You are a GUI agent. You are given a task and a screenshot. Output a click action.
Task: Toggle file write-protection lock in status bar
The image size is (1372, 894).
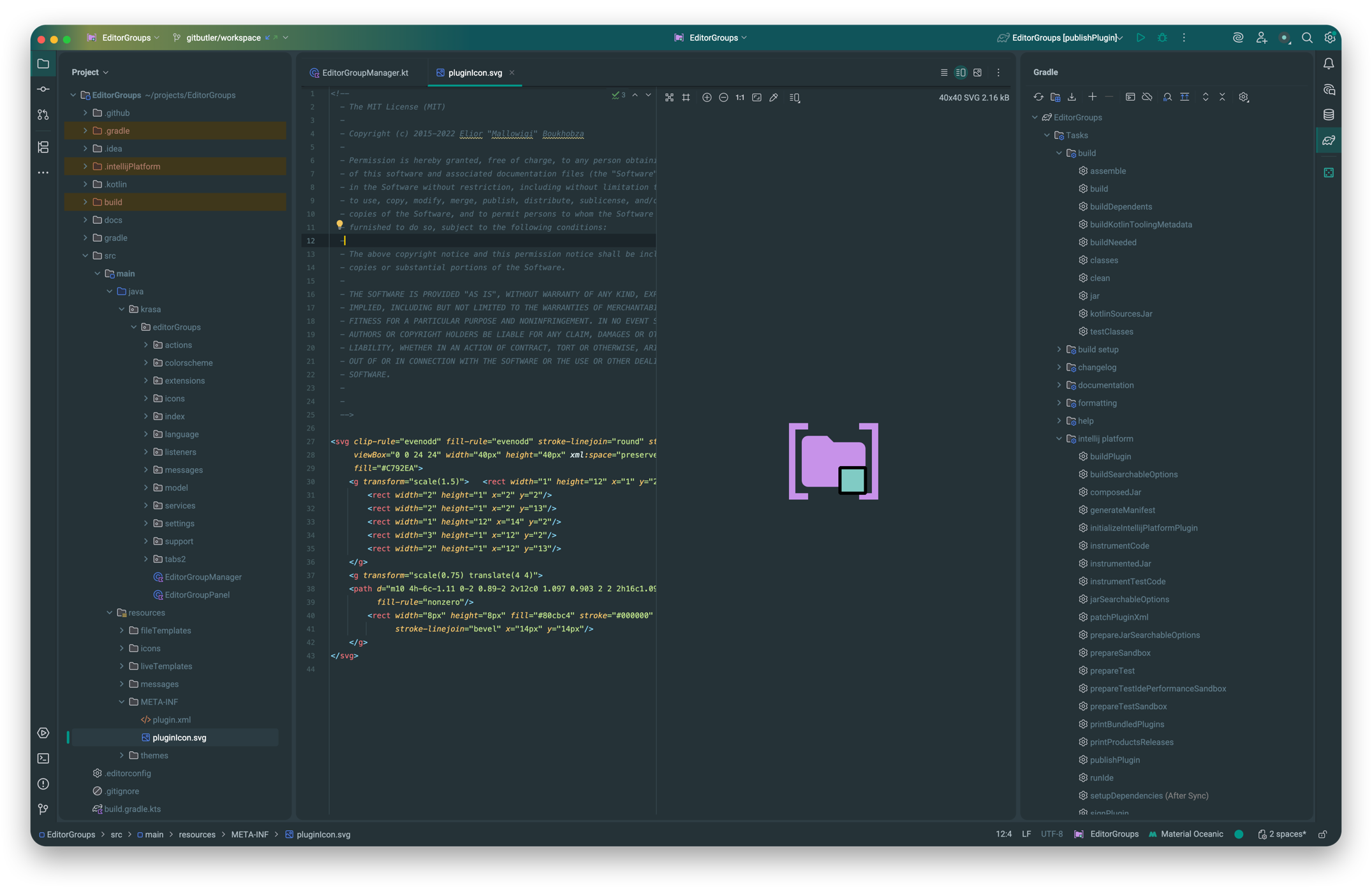click(1322, 834)
